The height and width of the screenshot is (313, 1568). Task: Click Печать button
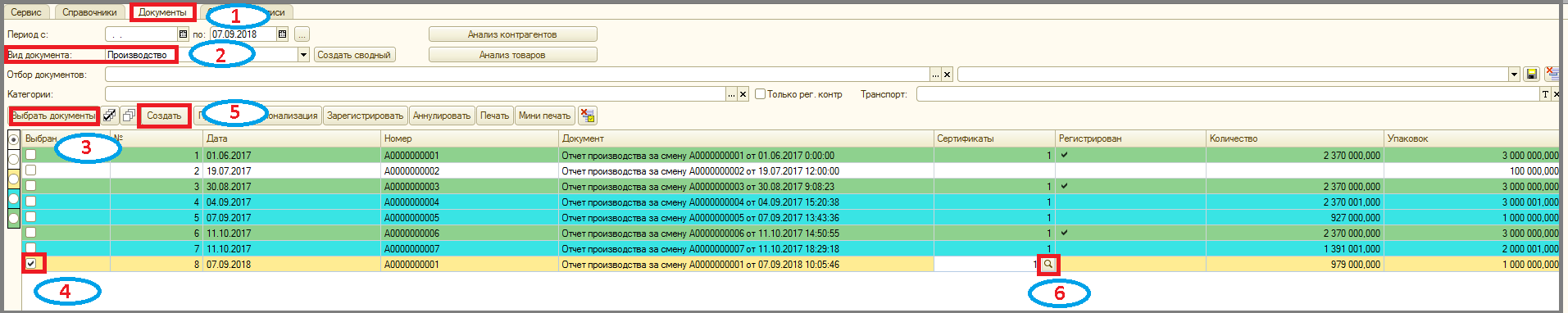(494, 116)
